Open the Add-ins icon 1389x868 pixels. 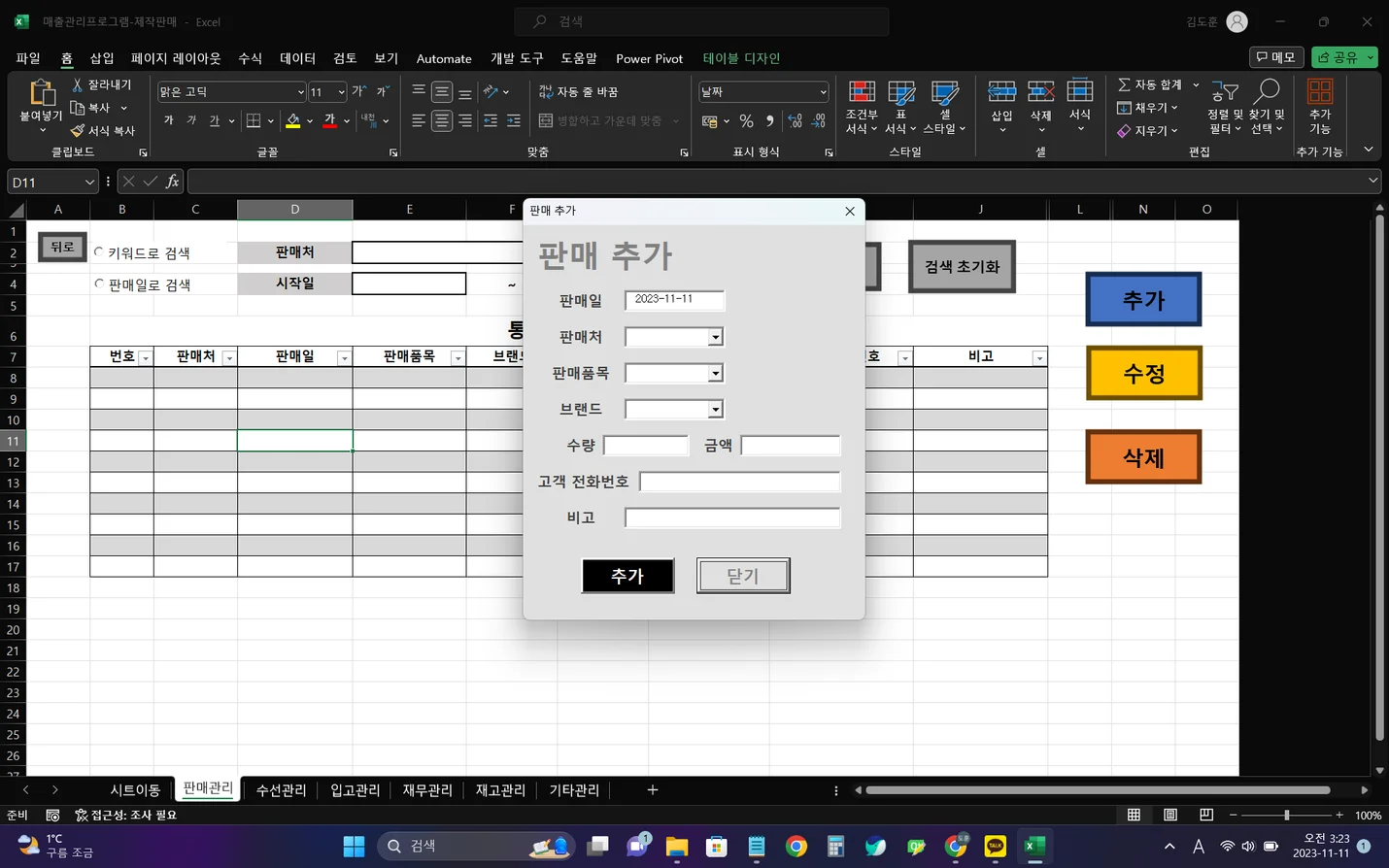click(x=1320, y=92)
